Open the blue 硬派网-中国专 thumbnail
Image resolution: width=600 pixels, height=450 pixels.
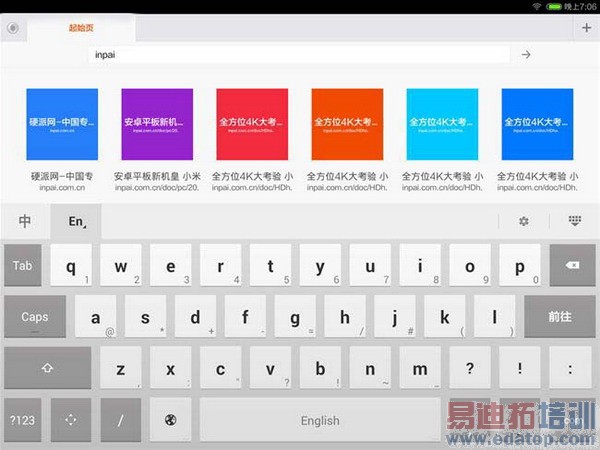click(62, 124)
